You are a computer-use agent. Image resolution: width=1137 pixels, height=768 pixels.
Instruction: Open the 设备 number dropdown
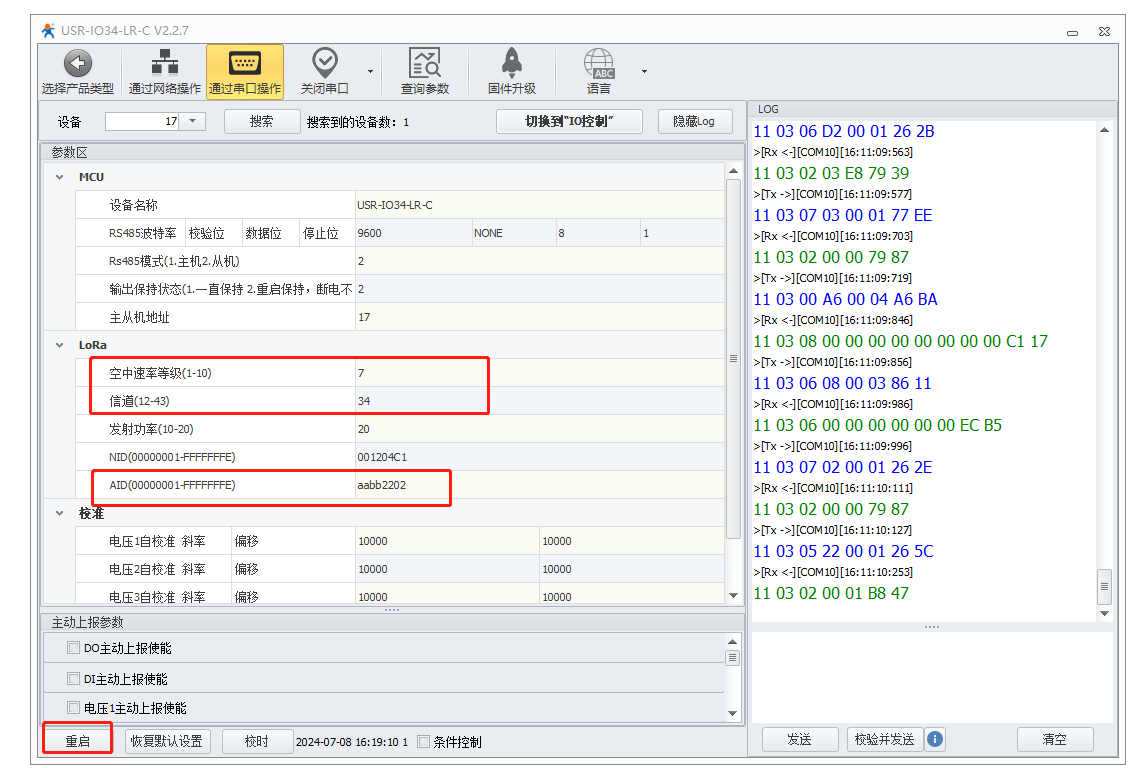coord(193,121)
